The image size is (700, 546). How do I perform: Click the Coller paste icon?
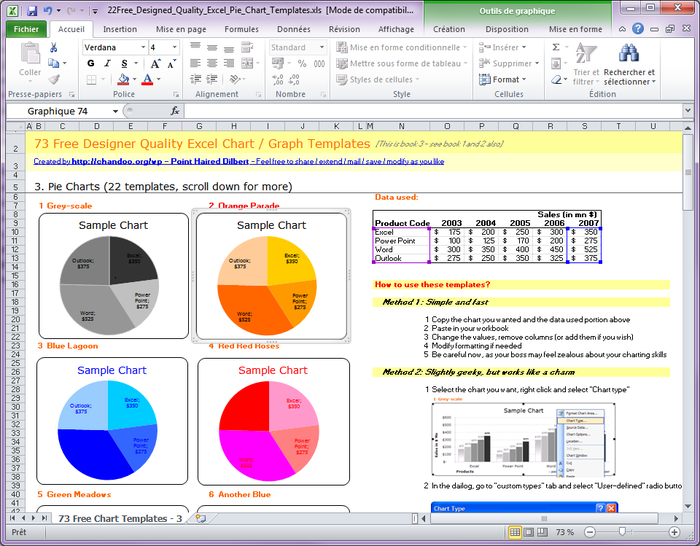[30, 54]
